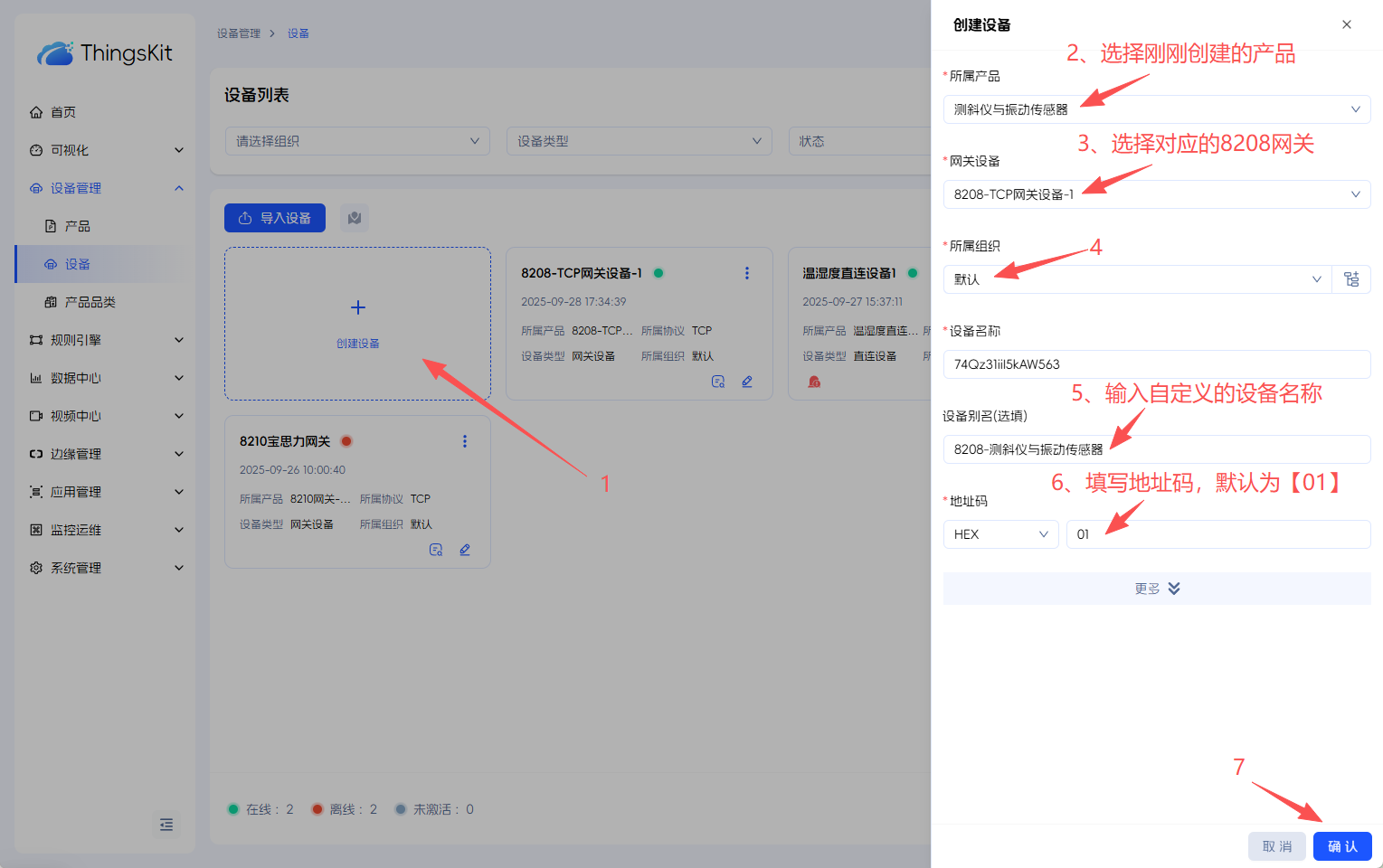Click the map view icon beside 导入设备

355,218
